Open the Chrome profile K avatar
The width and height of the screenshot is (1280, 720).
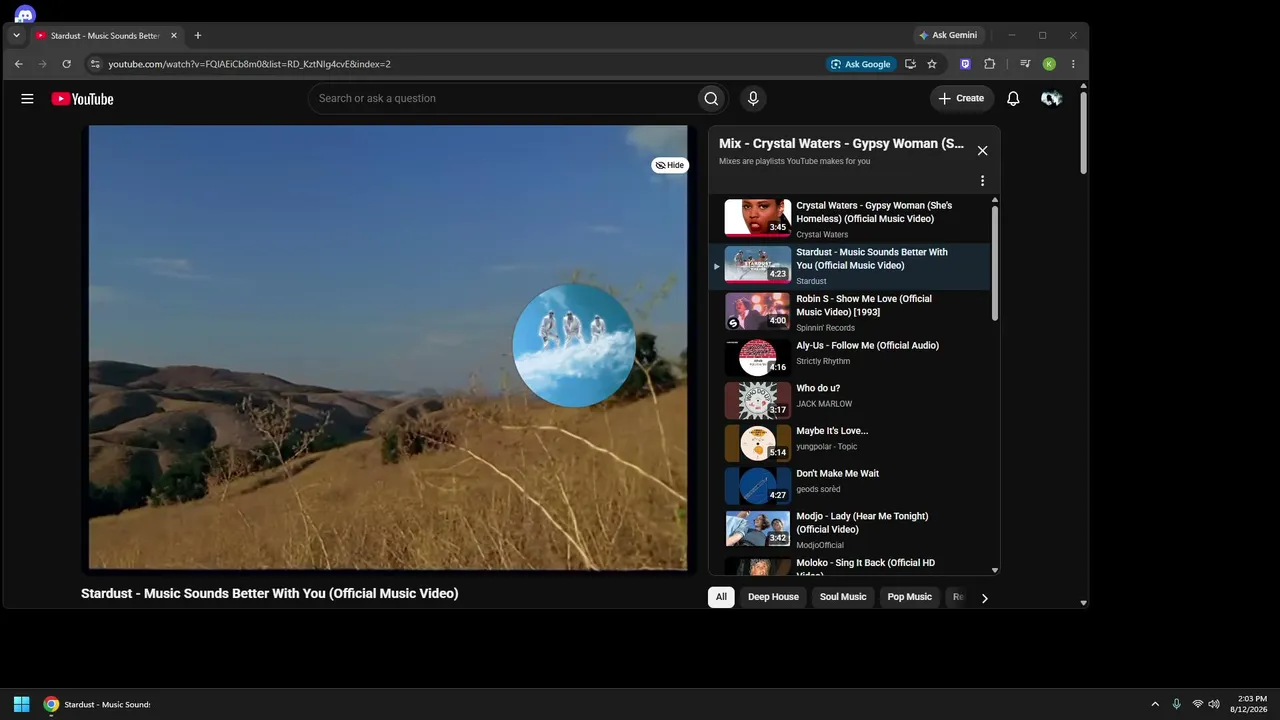pos(1049,64)
